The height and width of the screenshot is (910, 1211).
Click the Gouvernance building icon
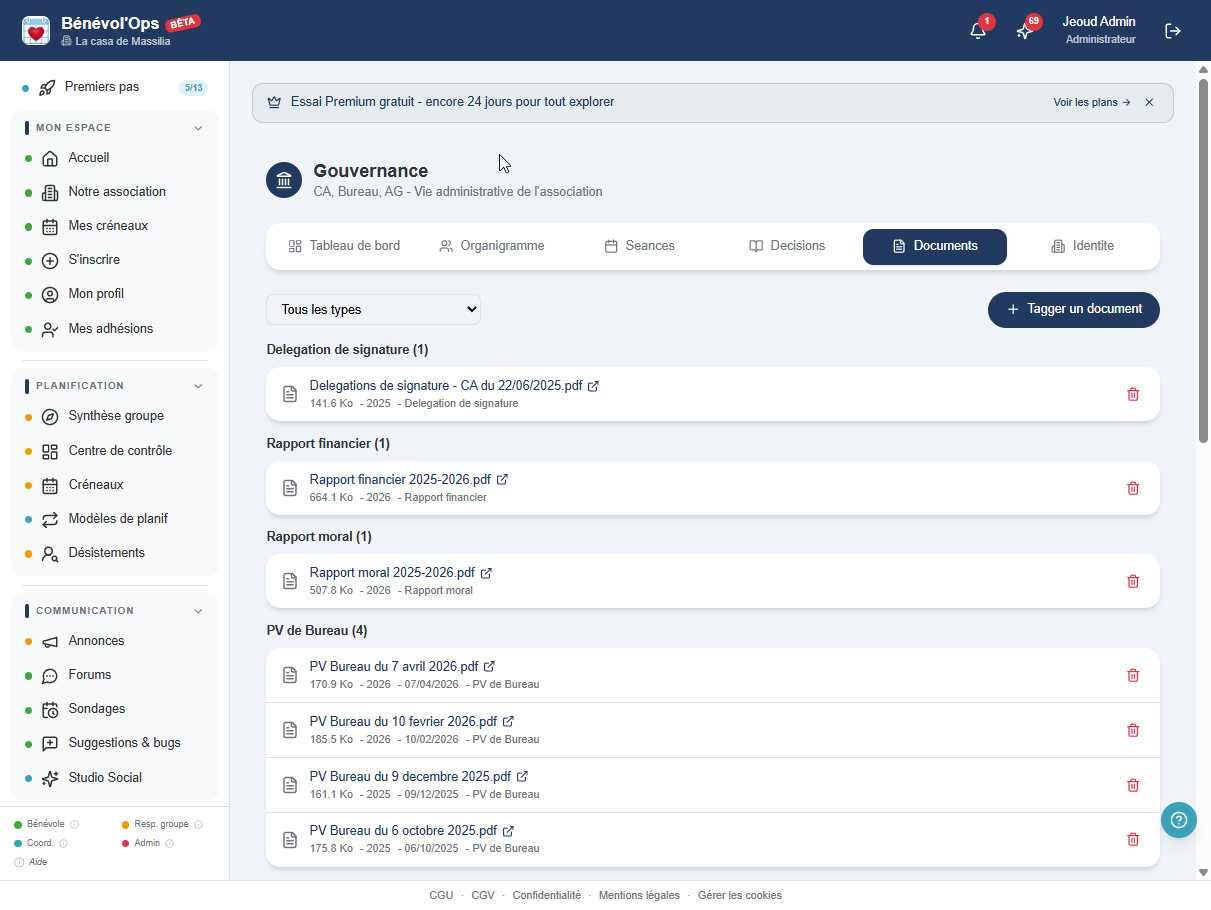click(284, 180)
